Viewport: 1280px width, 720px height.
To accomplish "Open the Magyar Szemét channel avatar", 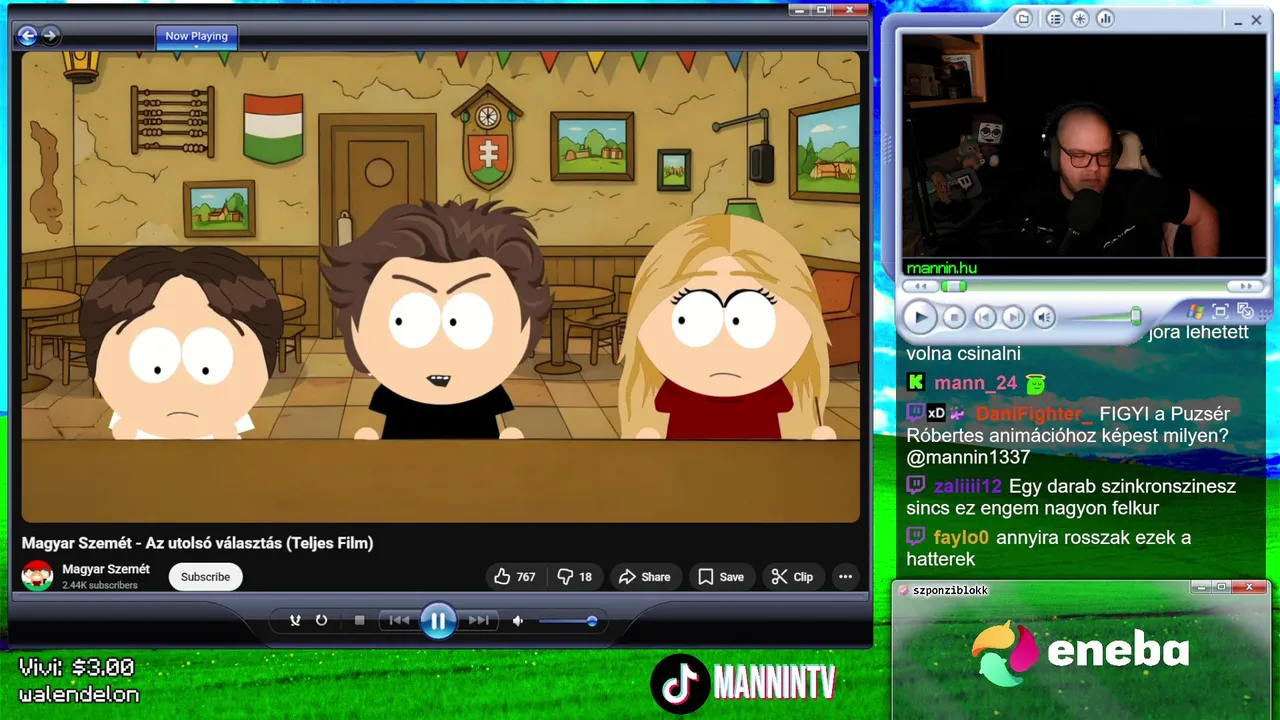I will 38,576.
